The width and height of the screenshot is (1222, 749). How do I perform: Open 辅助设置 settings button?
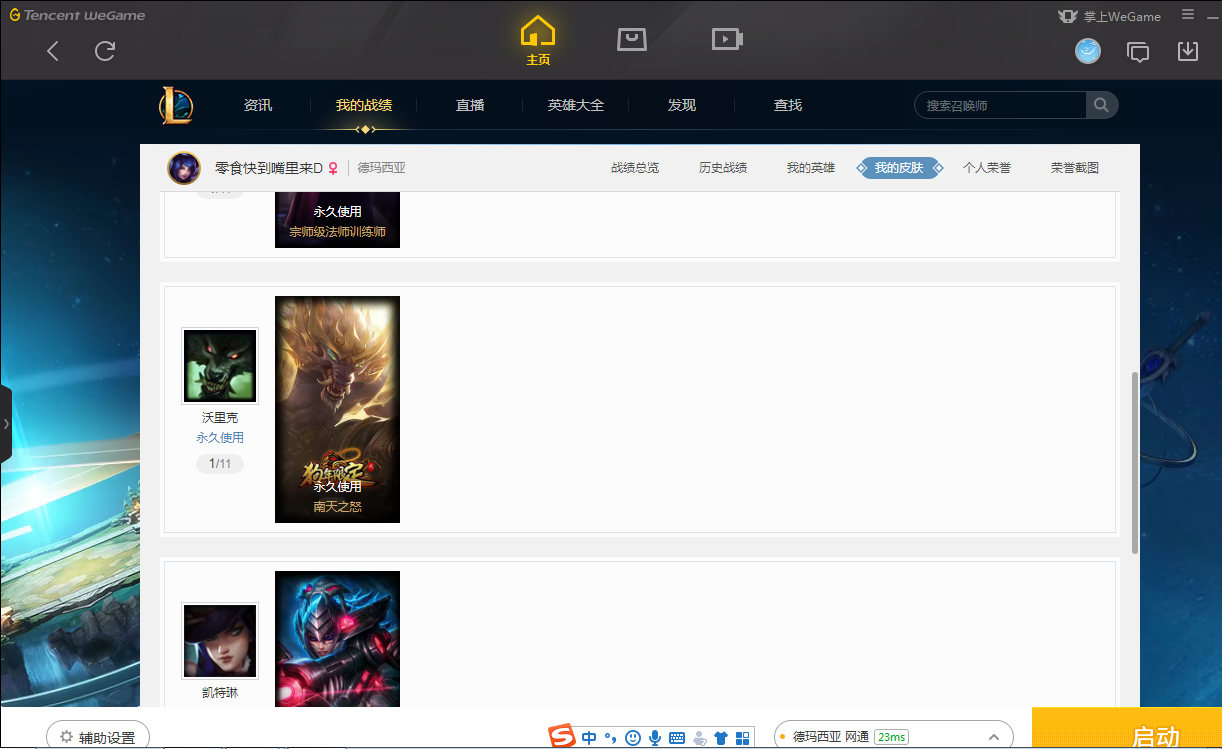click(x=98, y=737)
